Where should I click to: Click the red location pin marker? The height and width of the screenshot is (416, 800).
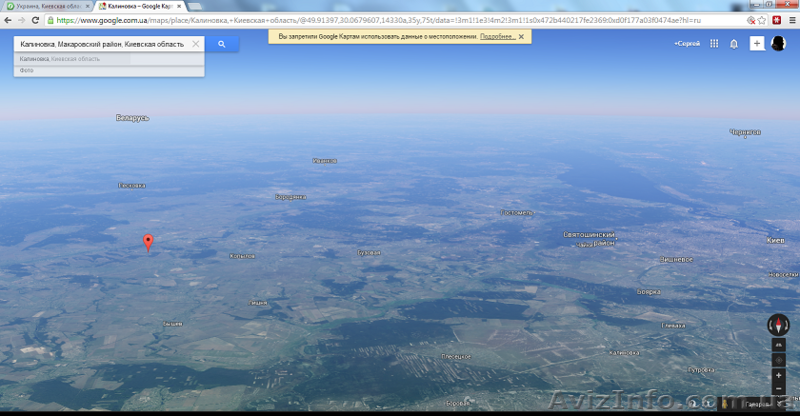(149, 241)
